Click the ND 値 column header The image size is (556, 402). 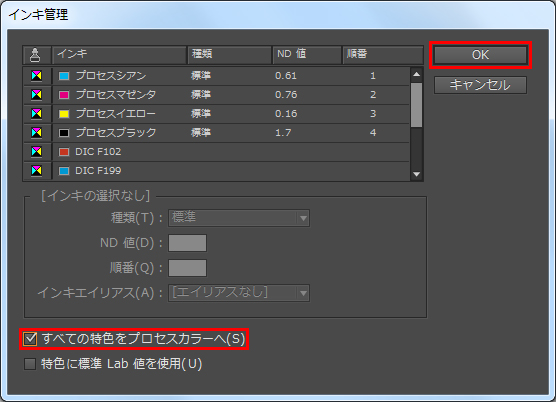coord(307,55)
